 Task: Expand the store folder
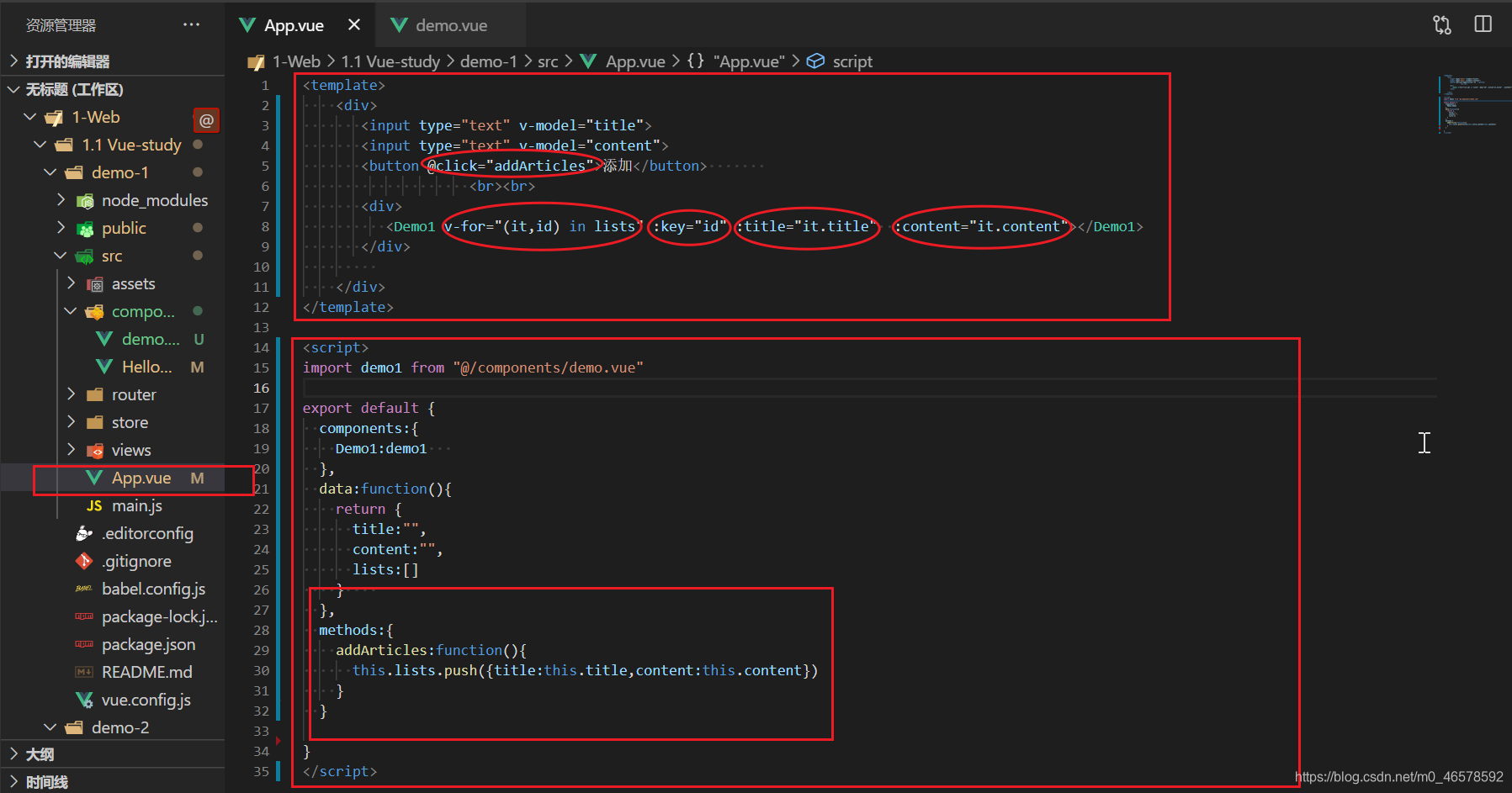click(130, 422)
